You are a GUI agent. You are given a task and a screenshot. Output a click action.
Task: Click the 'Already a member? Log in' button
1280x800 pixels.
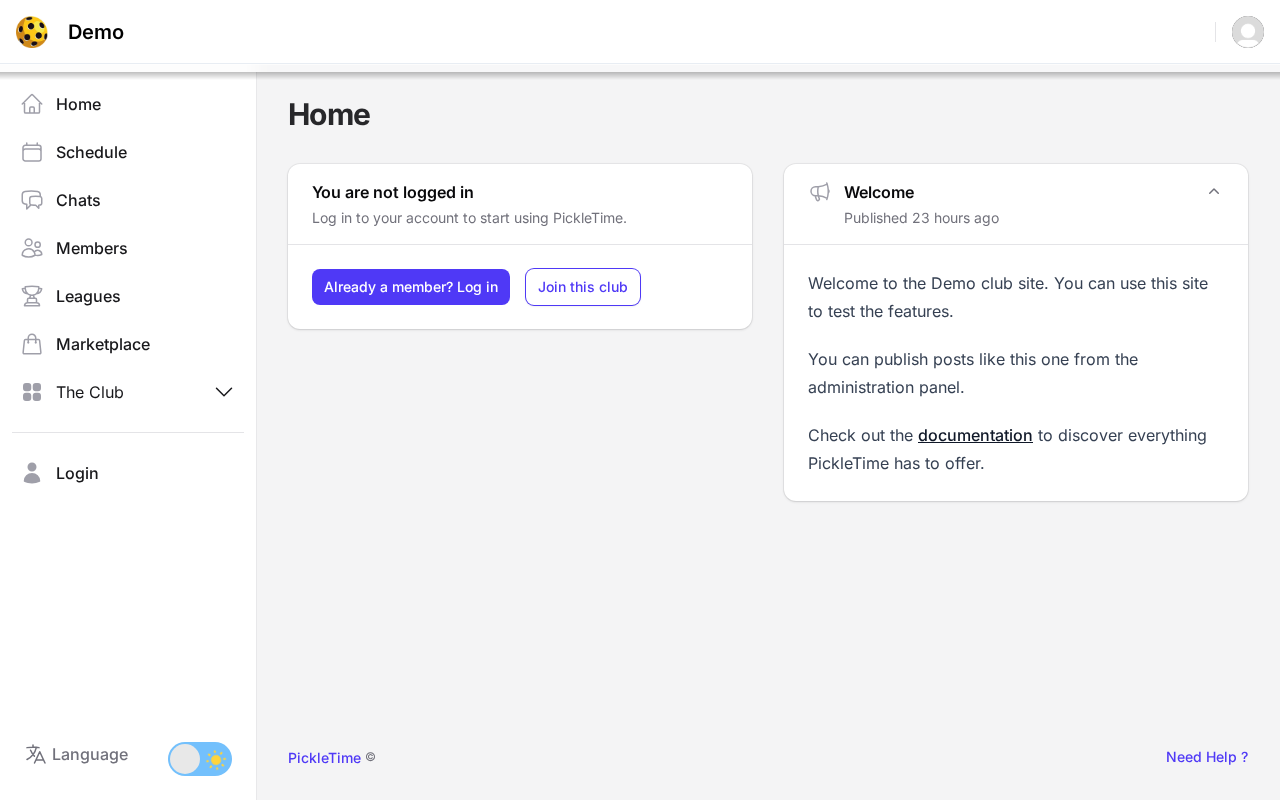pyautogui.click(x=411, y=287)
